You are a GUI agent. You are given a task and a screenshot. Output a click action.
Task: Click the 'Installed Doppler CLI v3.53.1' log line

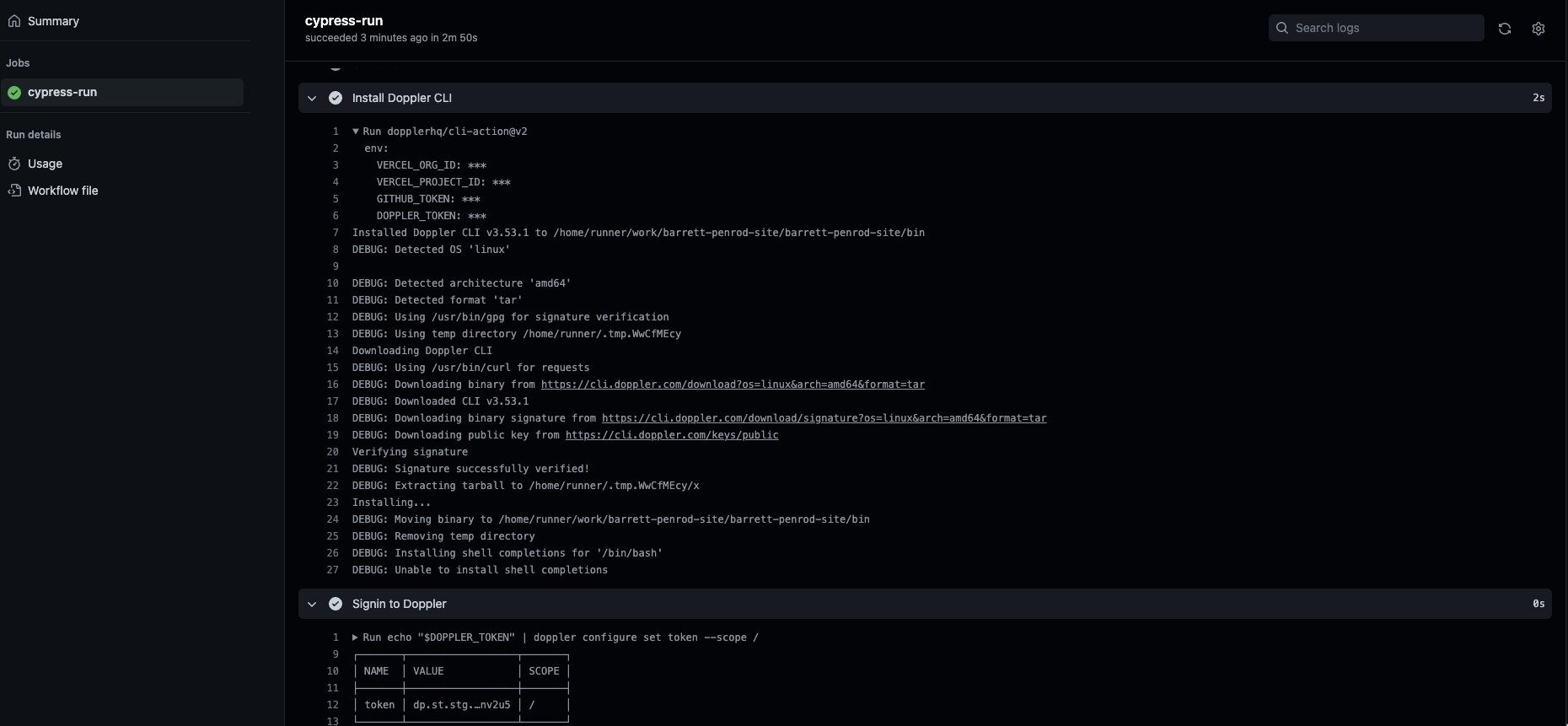[x=638, y=233]
